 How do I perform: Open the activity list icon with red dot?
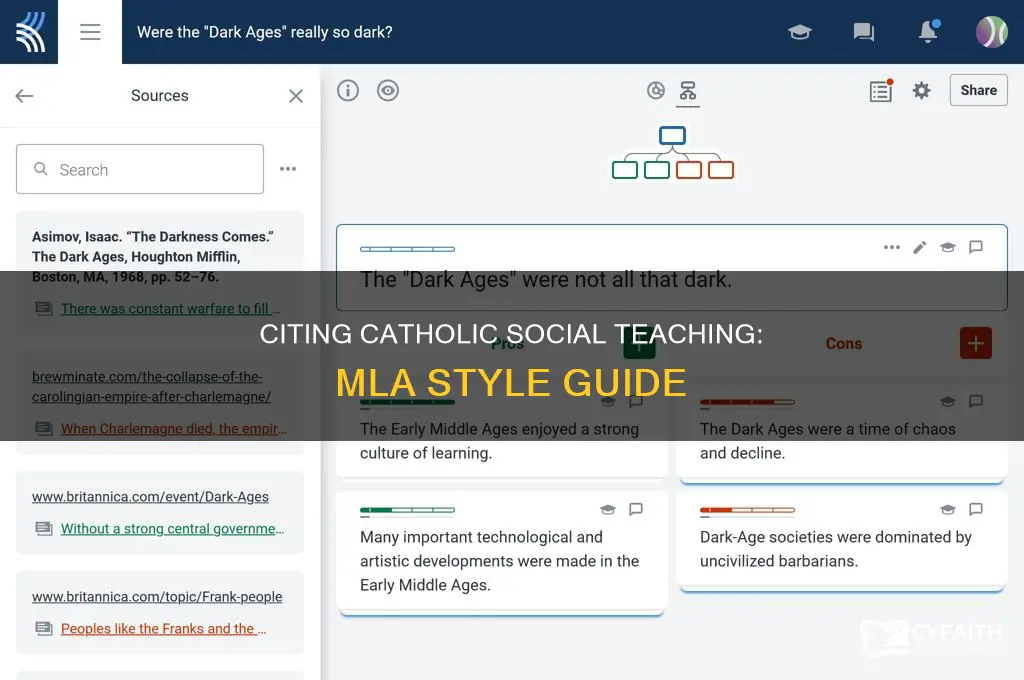pyautogui.click(x=880, y=91)
